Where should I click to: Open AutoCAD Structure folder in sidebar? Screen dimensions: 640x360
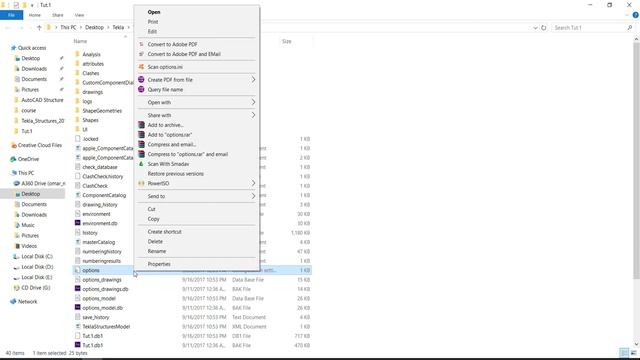click(42, 100)
